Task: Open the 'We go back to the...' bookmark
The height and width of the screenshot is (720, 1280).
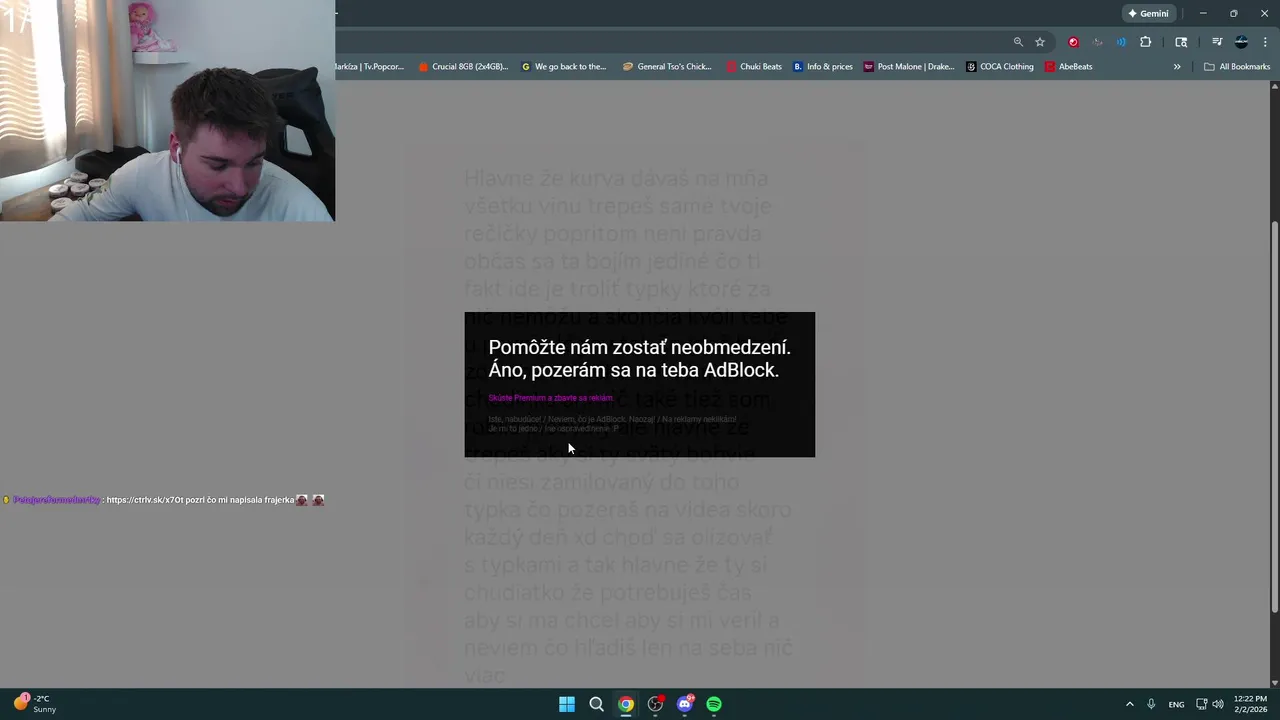Action: [x=564, y=67]
